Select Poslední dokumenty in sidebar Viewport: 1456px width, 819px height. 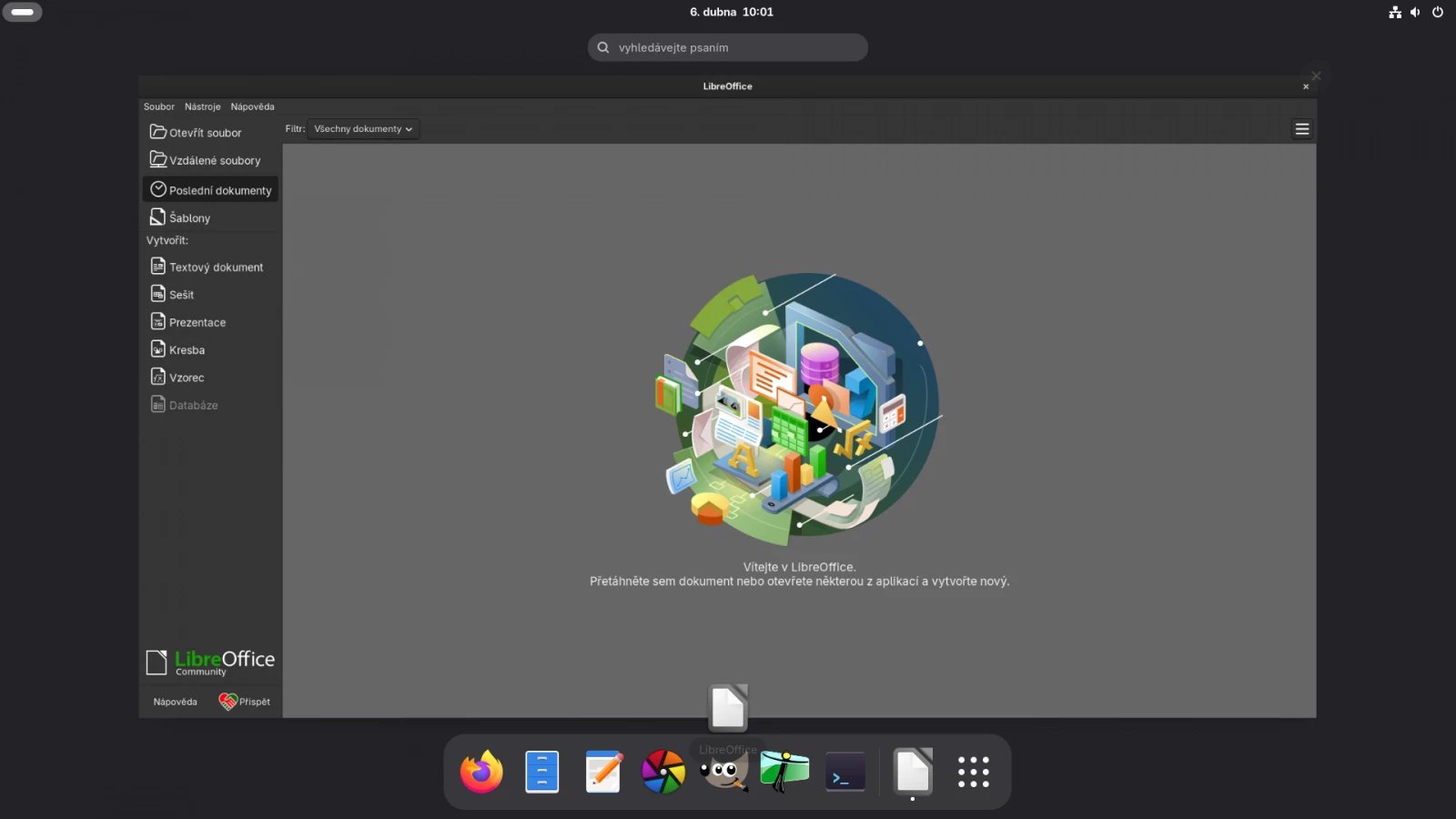[210, 190]
